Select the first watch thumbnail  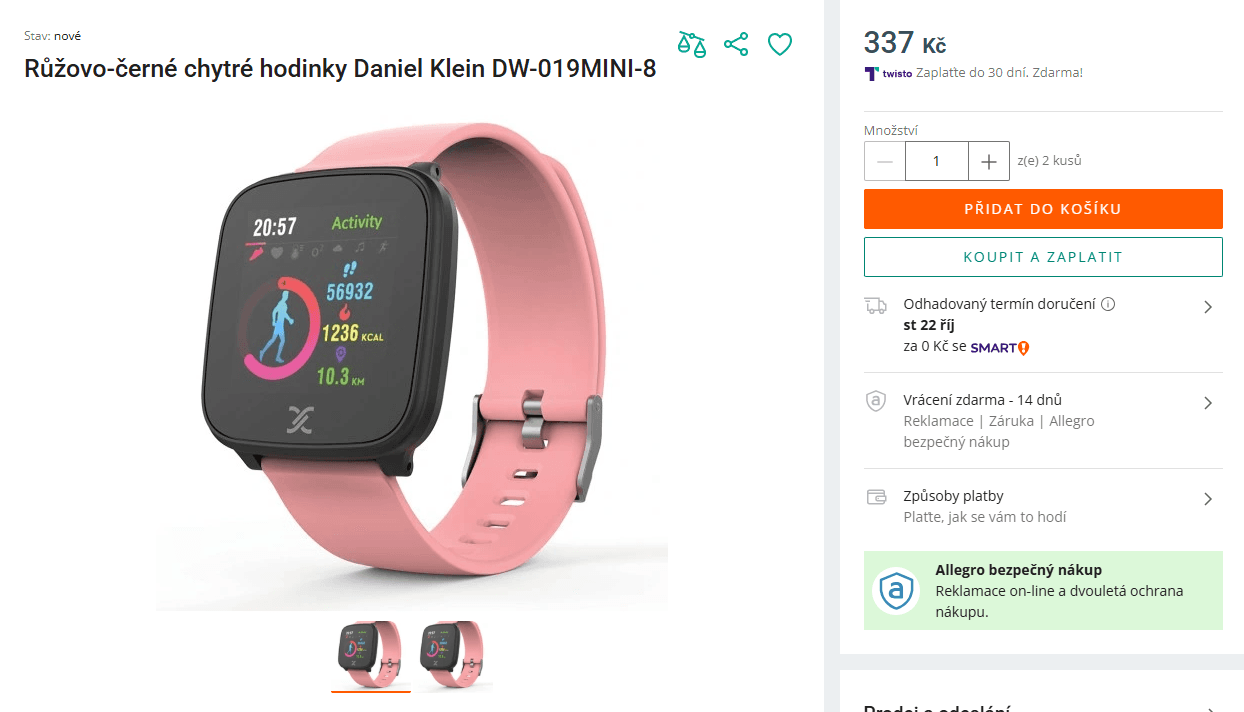coord(371,655)
